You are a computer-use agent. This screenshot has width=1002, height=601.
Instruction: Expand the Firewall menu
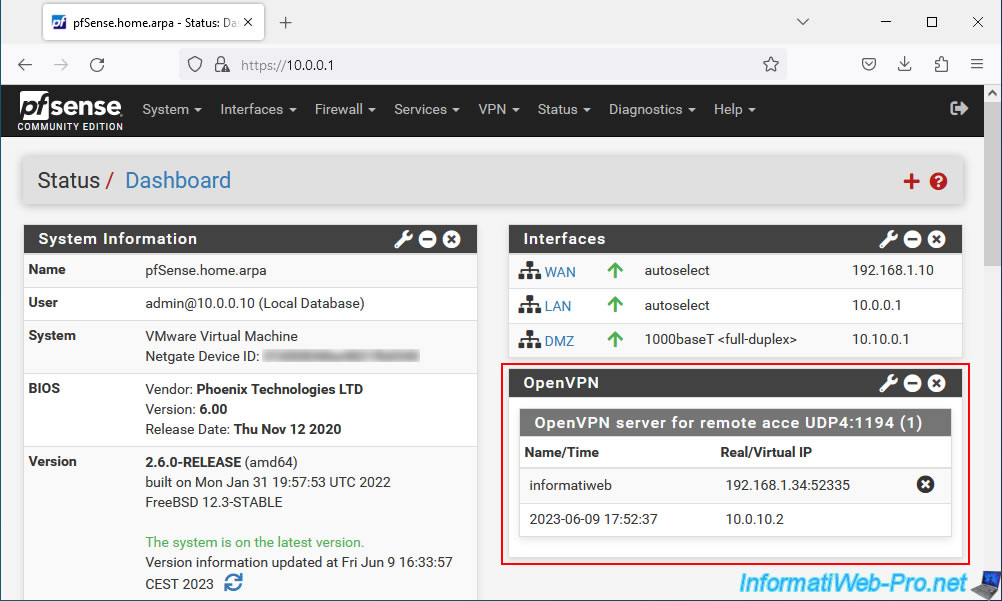tap(345, 109)
